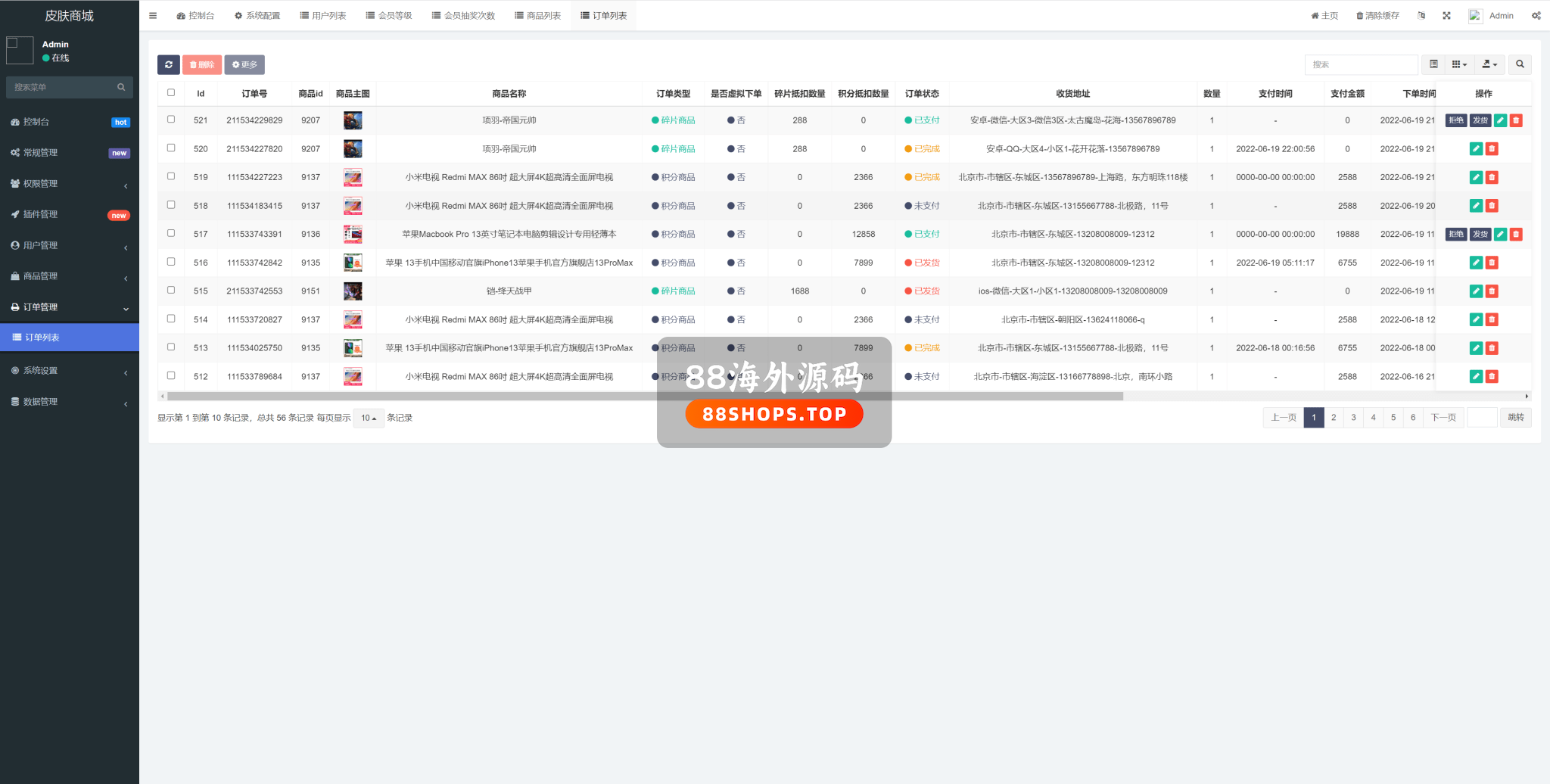
Task: Click the refresh button above the order table
Action: tap(168, 65)
